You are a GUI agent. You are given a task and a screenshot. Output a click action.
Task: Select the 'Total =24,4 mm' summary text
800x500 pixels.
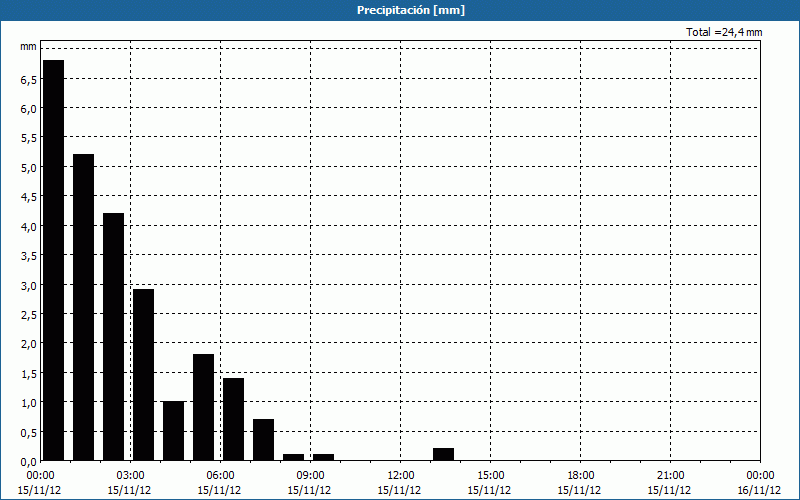[x=724, y=32]
